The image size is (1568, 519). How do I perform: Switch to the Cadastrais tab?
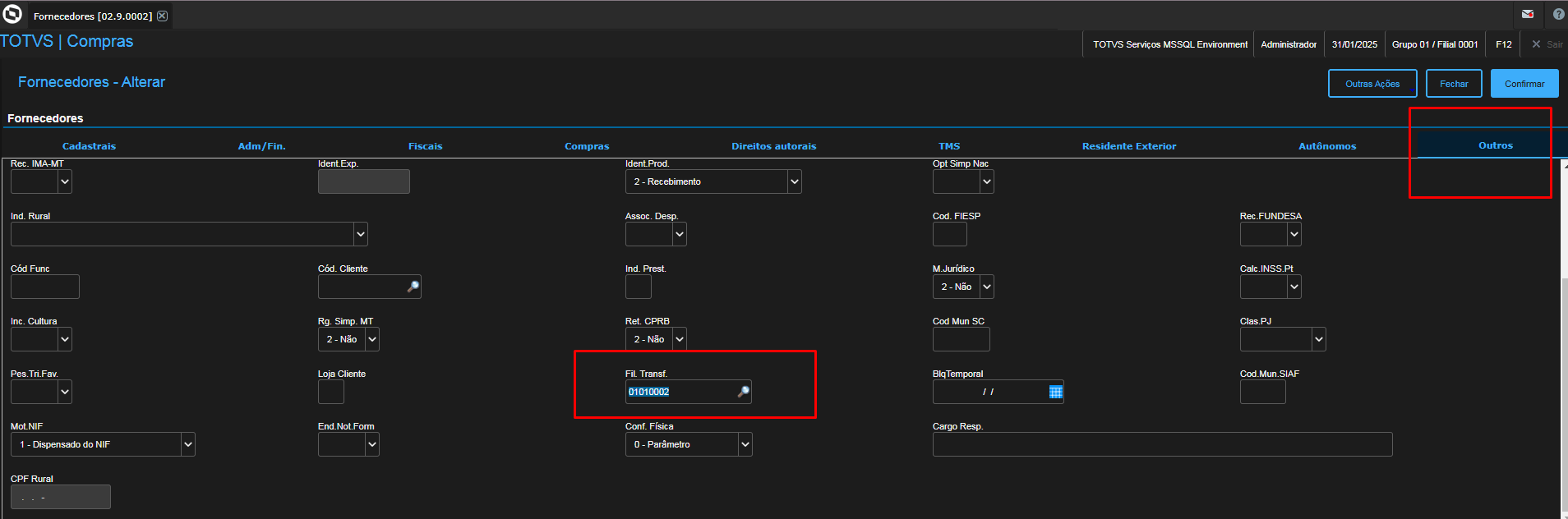[x=89, y=146]
